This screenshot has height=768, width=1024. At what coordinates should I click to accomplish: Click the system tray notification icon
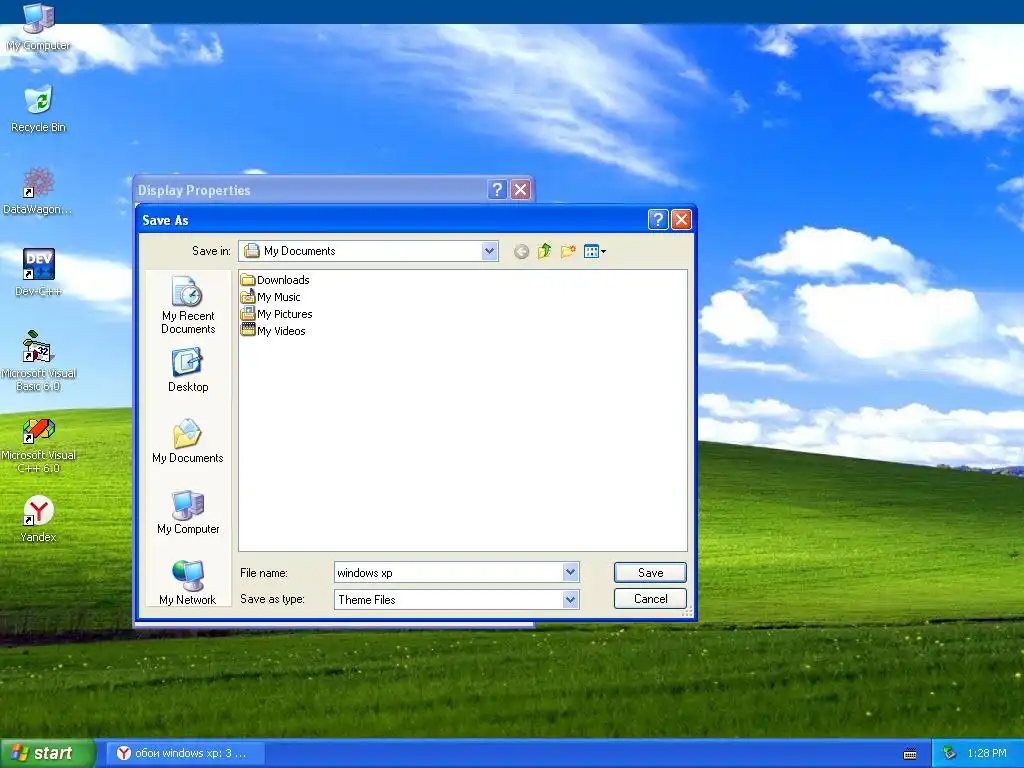tap(950, 753)
